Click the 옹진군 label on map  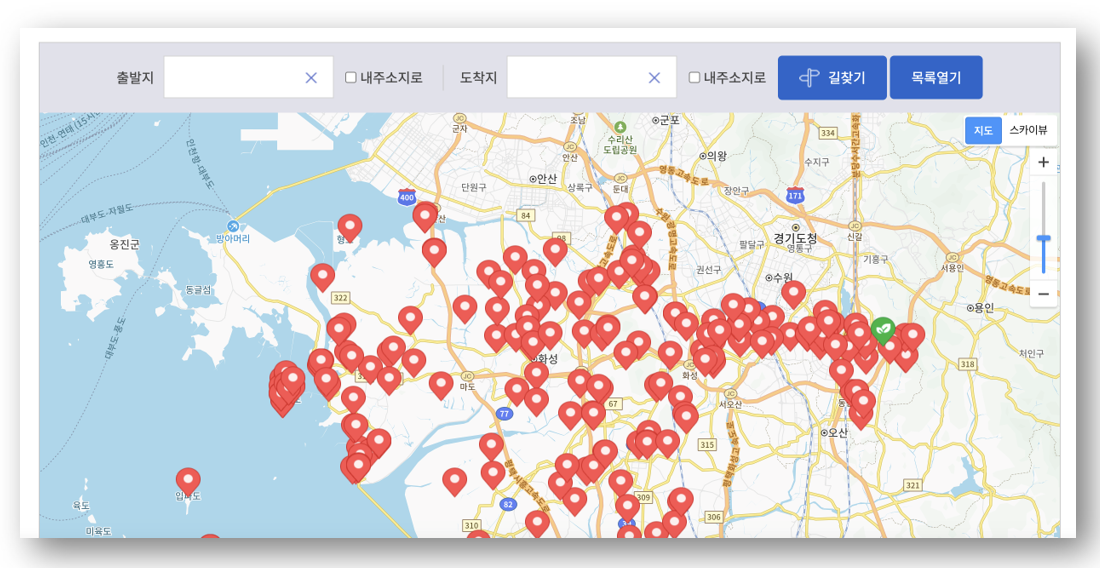125,245
